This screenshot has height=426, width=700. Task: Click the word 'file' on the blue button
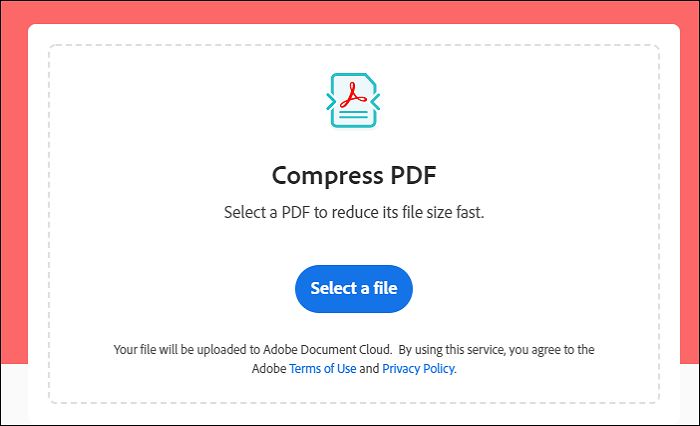click(385, 288)
